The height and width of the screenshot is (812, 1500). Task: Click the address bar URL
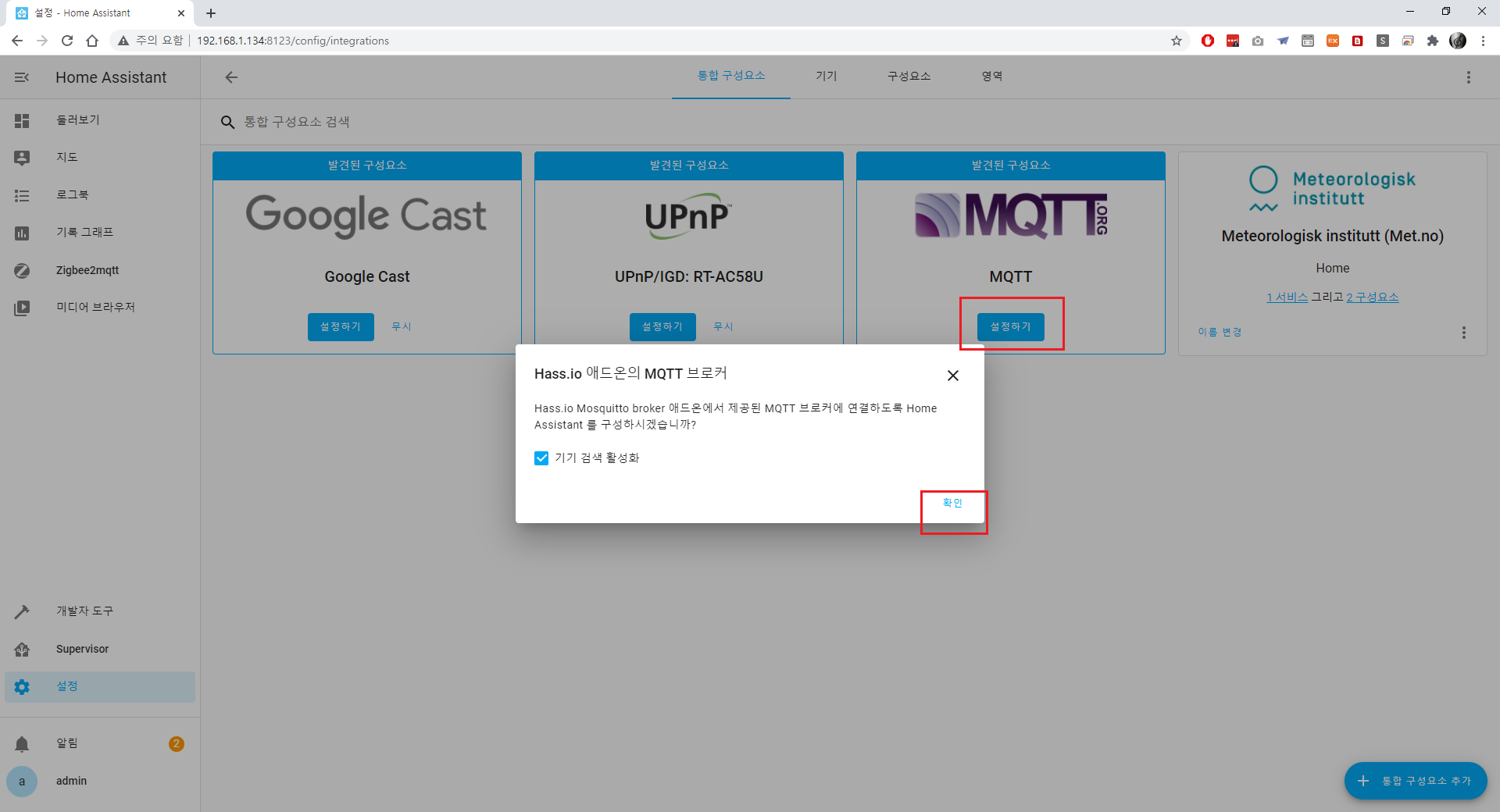[x=293, y=41]
